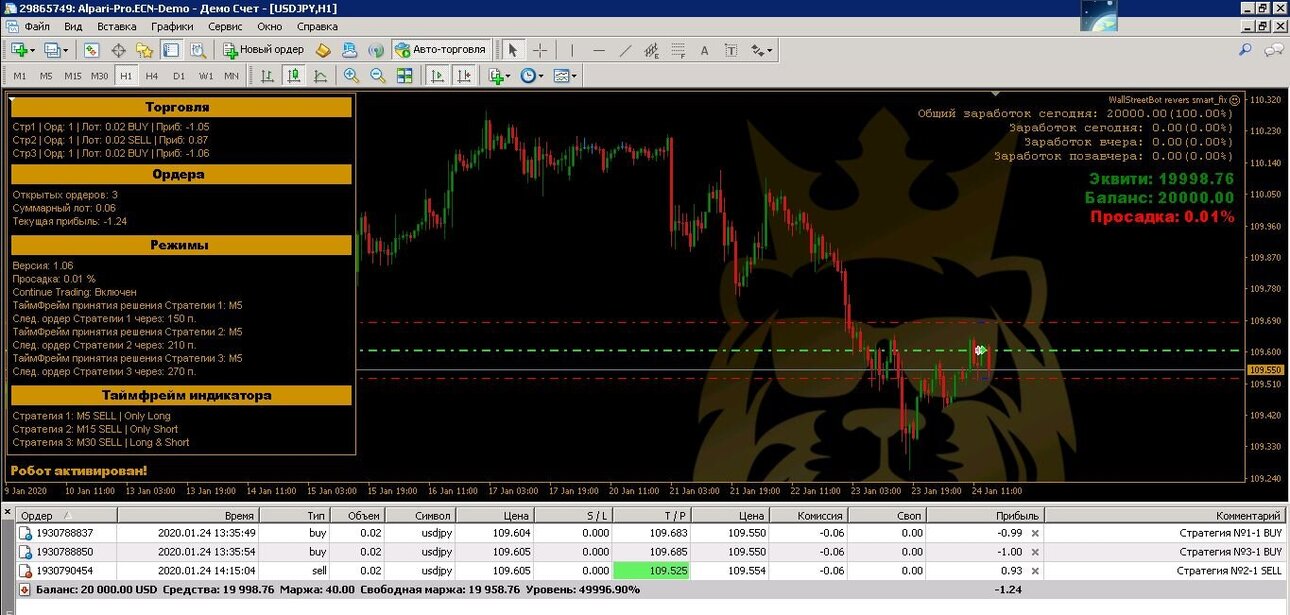Open the Справка menu
1290x615 pixels.
[x=317, y=27]
